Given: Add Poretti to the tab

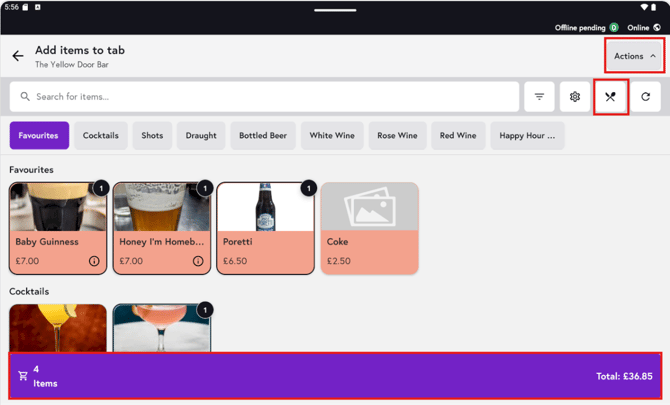Looking at the screenshot, I should click(265, 228).
